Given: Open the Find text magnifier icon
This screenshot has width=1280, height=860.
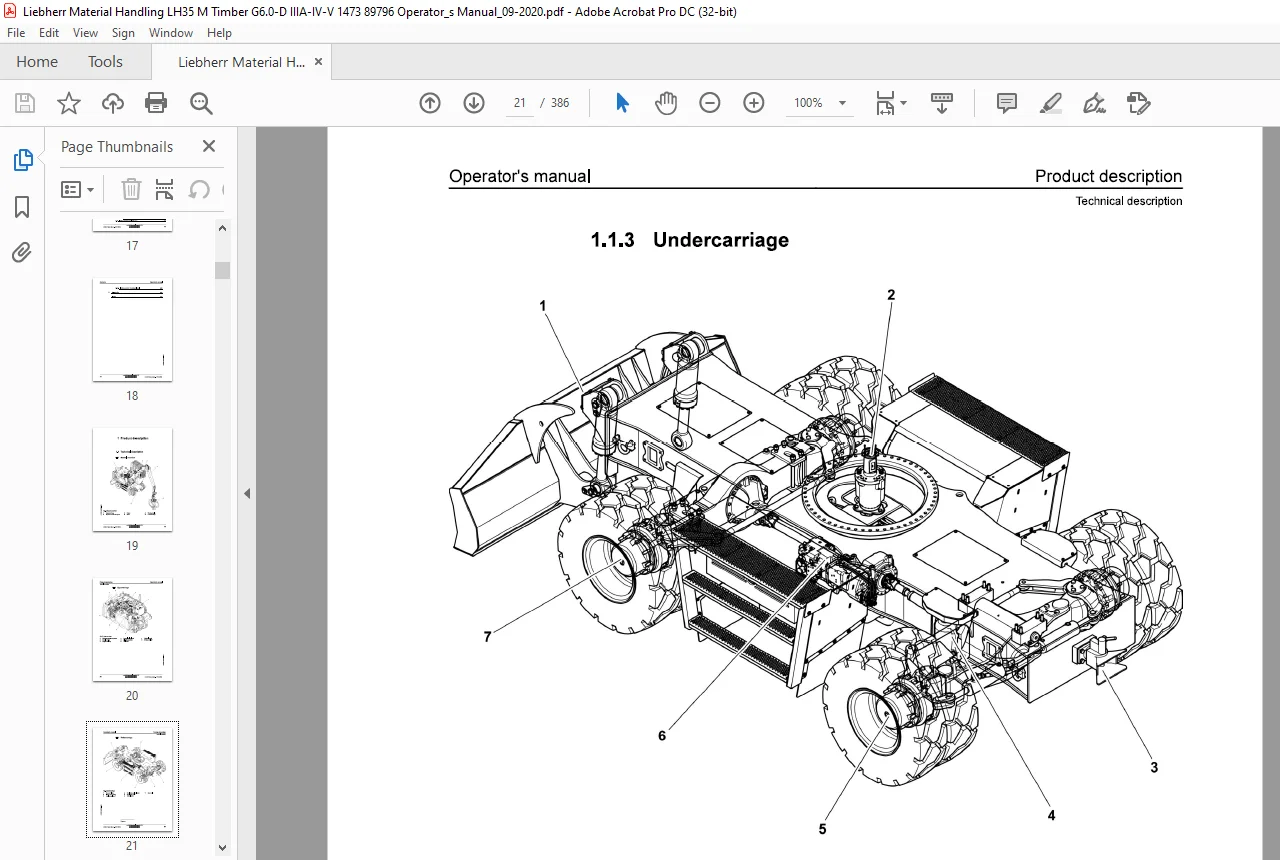Looking at the screenshot, I should pyautogui.click(x=201, y=103).
